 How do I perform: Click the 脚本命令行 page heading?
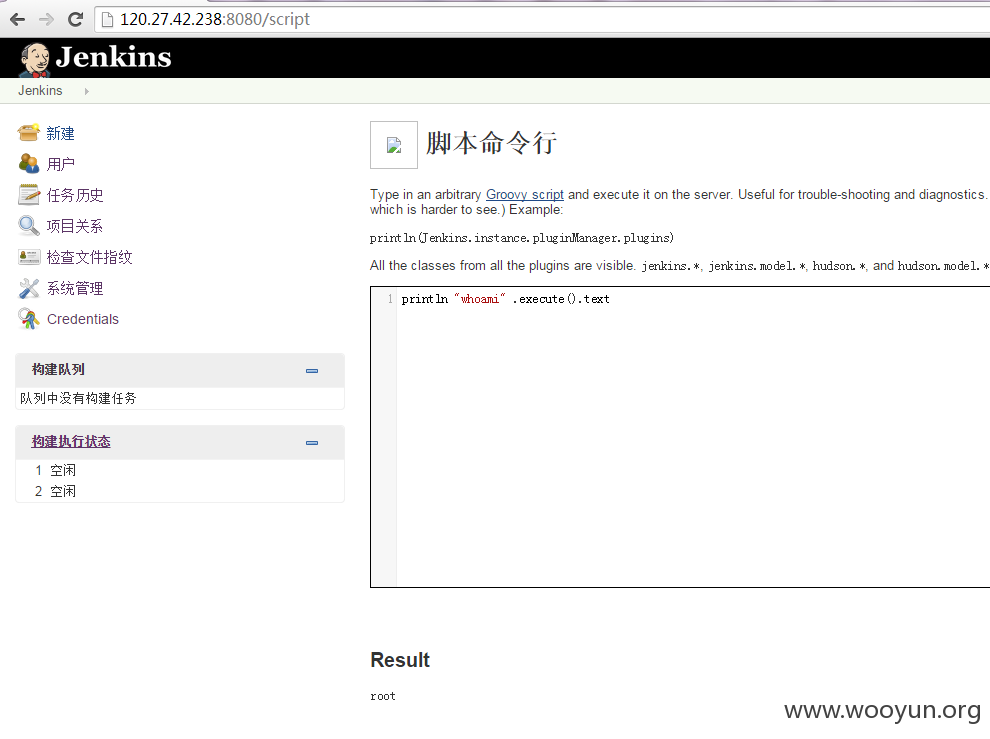click(491, 143)
